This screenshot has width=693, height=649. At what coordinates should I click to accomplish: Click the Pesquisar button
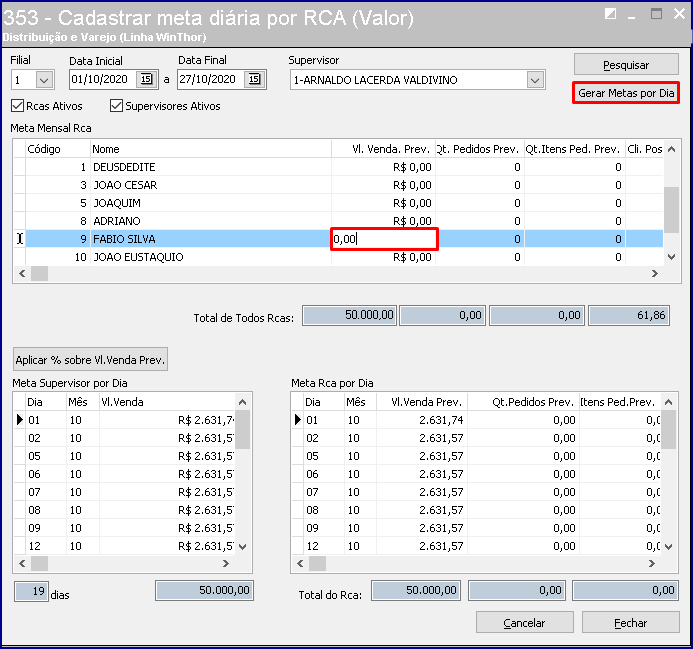point(626,65)
